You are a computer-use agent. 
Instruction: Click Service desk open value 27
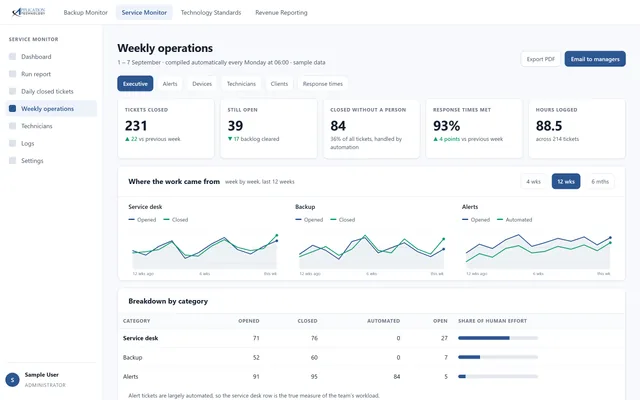click(x=444, y=338)
